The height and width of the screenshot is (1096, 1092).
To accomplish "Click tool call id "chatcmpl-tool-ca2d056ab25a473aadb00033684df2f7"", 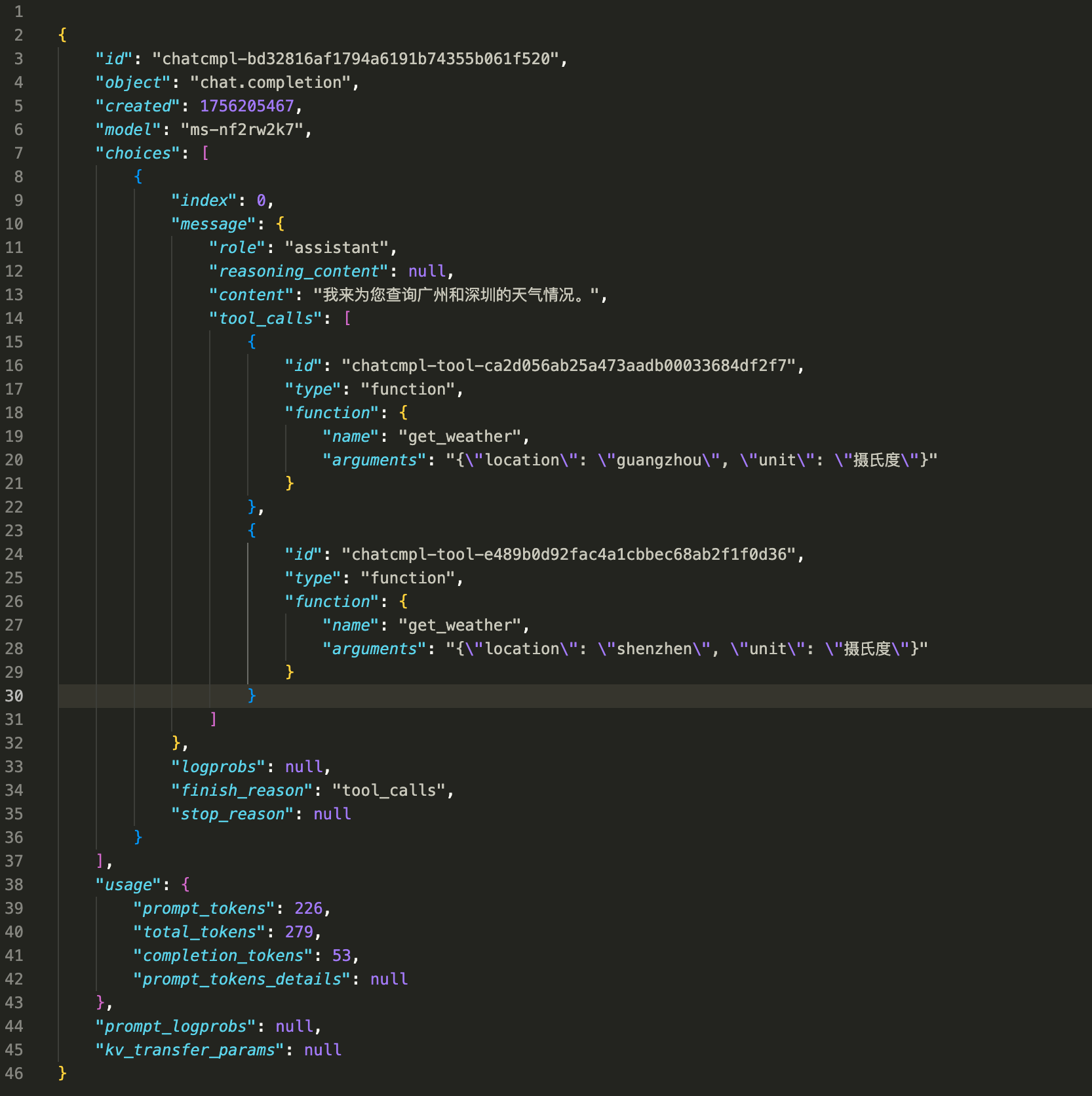I will pyautogui.click(x=569, y=366).
